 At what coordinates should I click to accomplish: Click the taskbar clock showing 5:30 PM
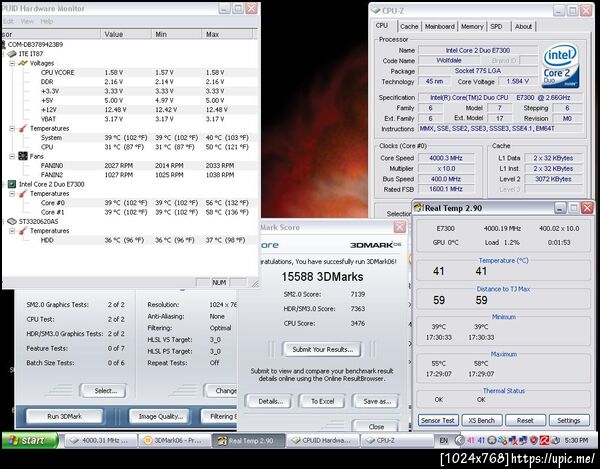(576, 441)
